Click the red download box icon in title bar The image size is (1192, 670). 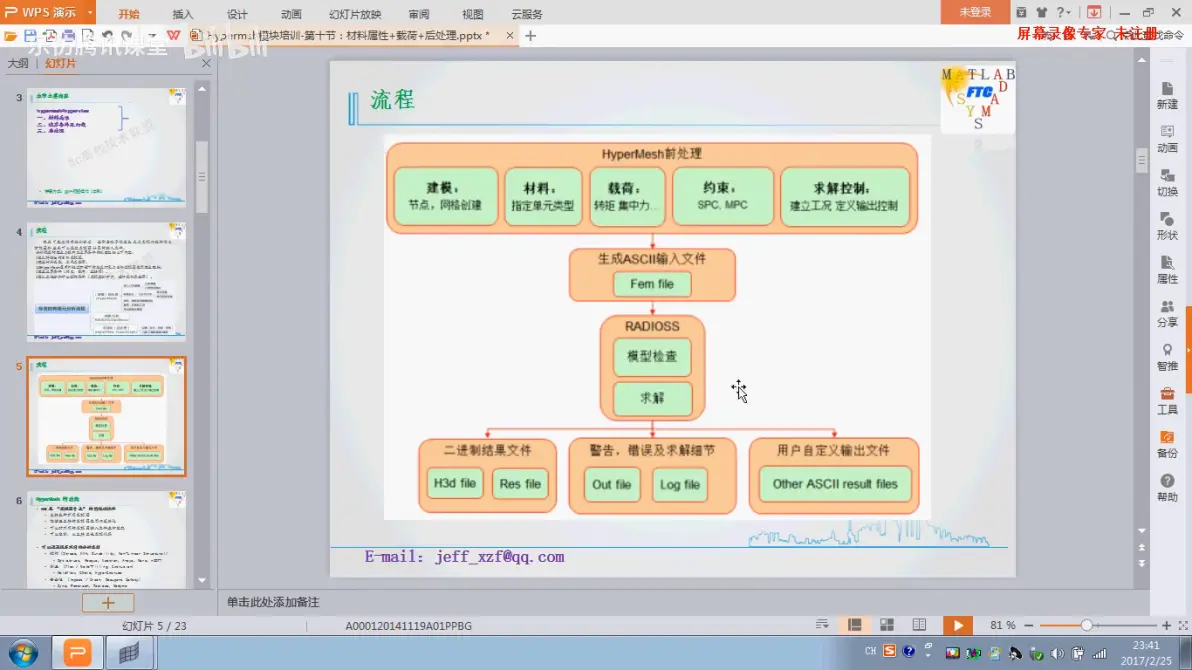click(x=1094, y=12)
